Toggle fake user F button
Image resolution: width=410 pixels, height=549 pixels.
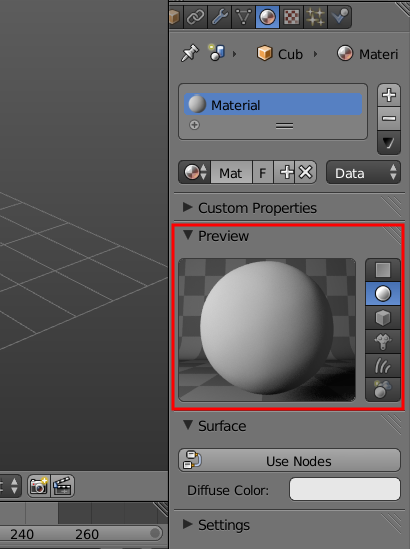(x=263, y=172)
